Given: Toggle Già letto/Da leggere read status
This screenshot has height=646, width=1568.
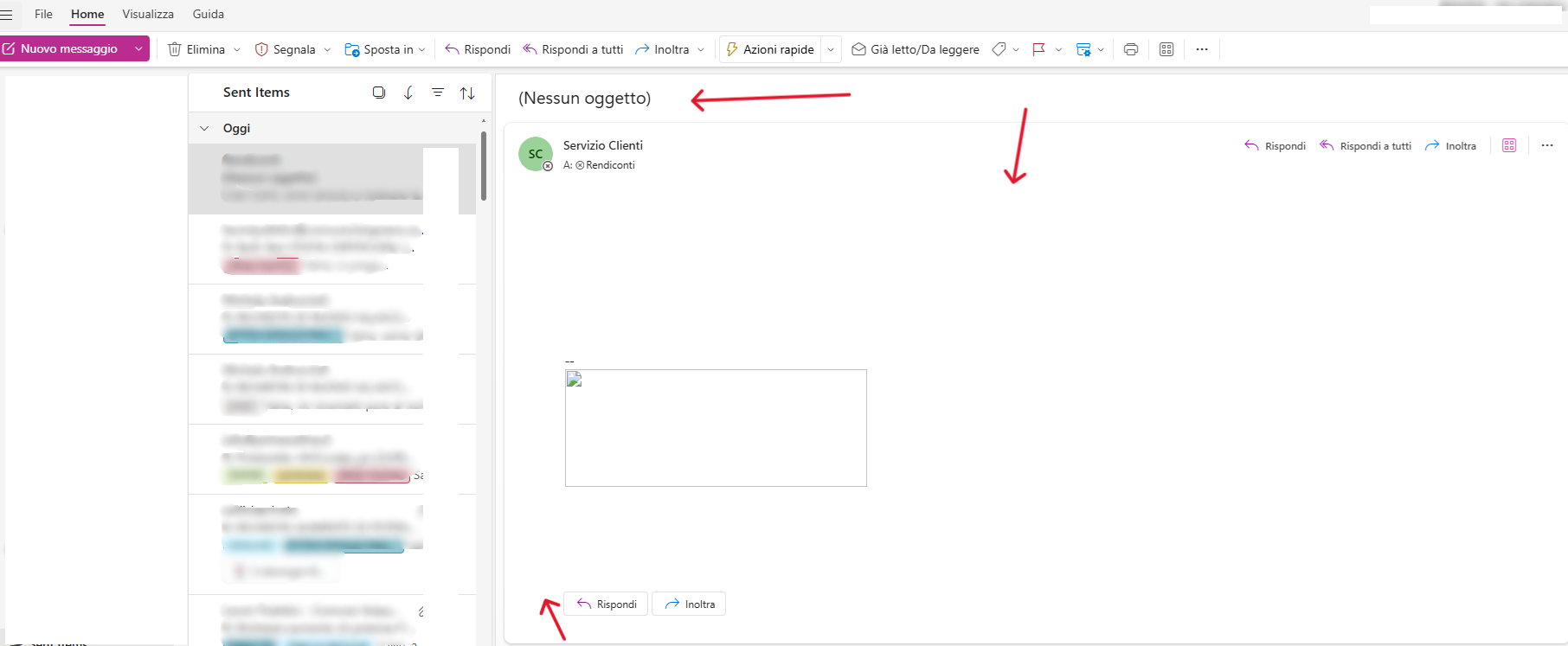Looking at the screenshot, I should [x=916, y=49].
